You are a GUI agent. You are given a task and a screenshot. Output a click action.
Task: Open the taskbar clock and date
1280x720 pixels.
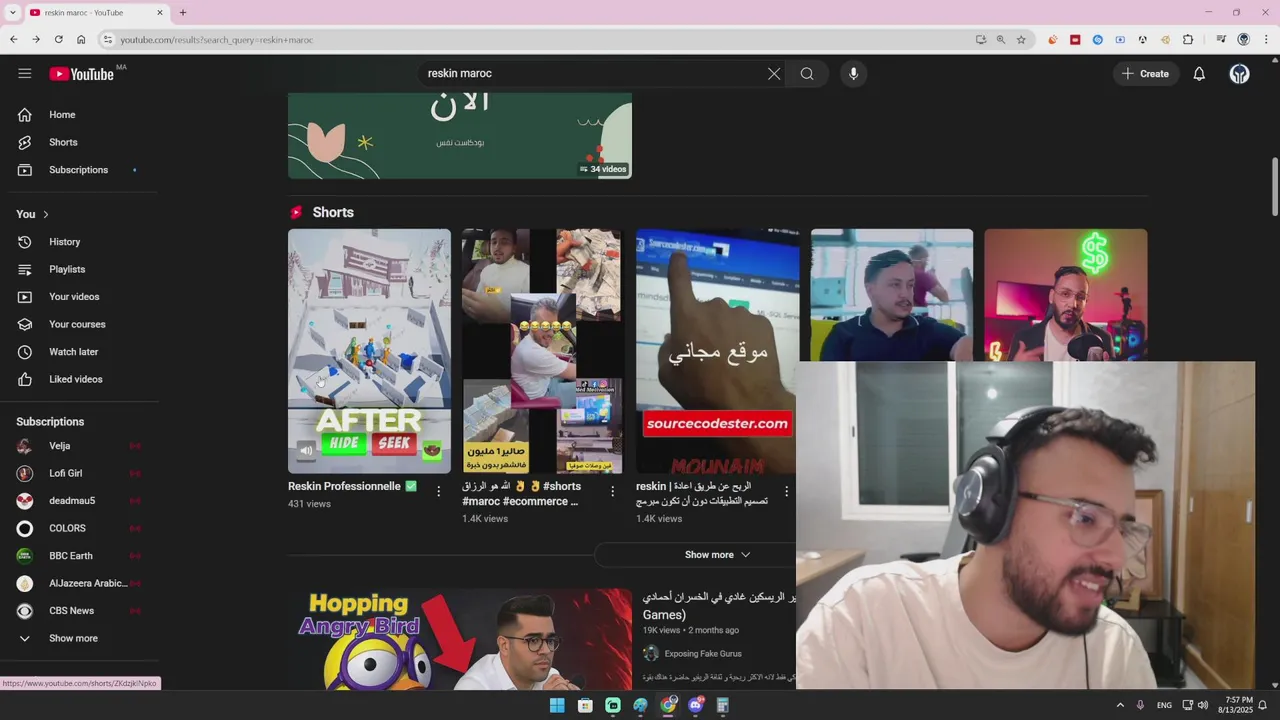(x=1235, y=705)
